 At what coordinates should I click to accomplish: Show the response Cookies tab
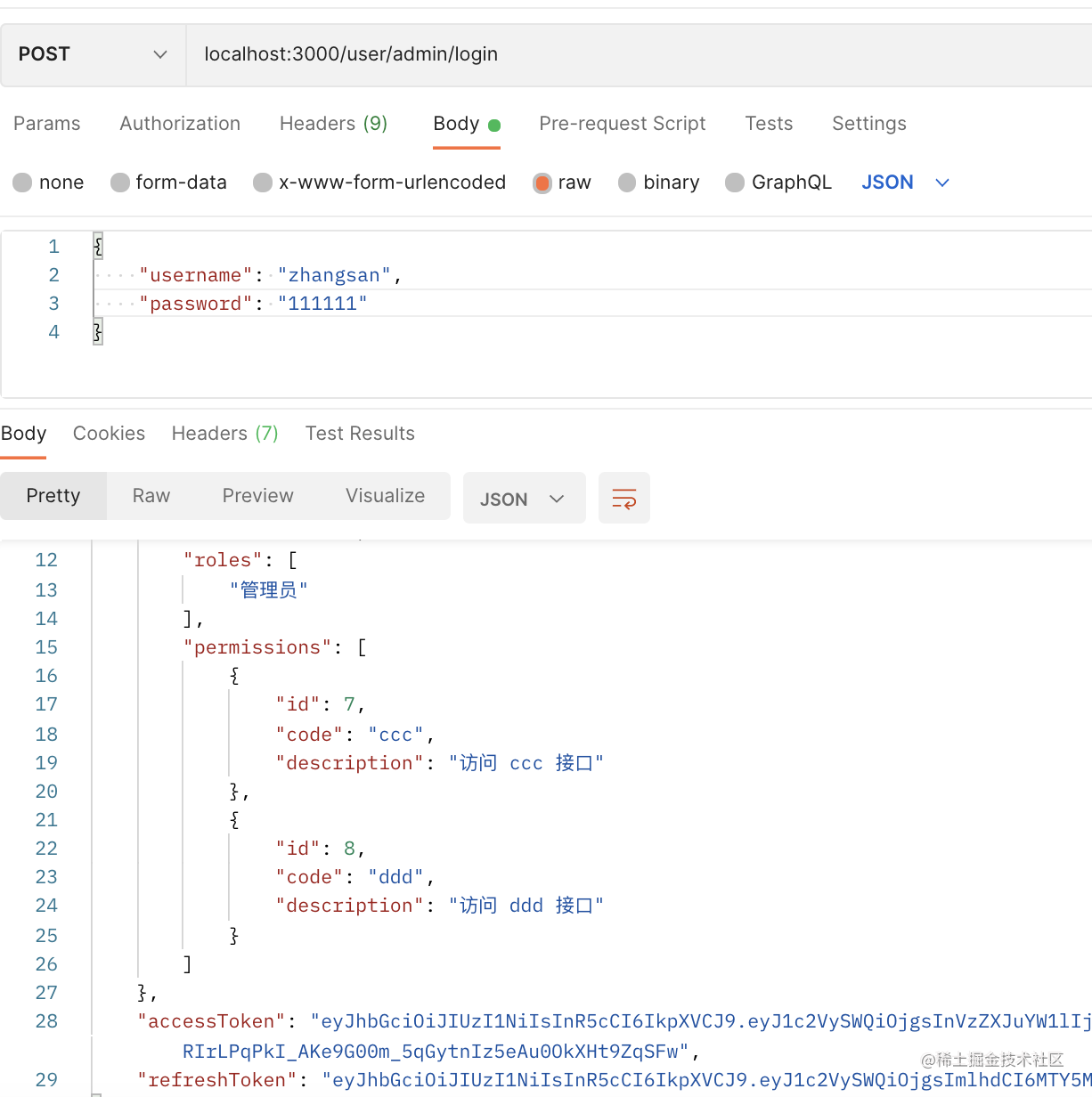click(109, 434)
